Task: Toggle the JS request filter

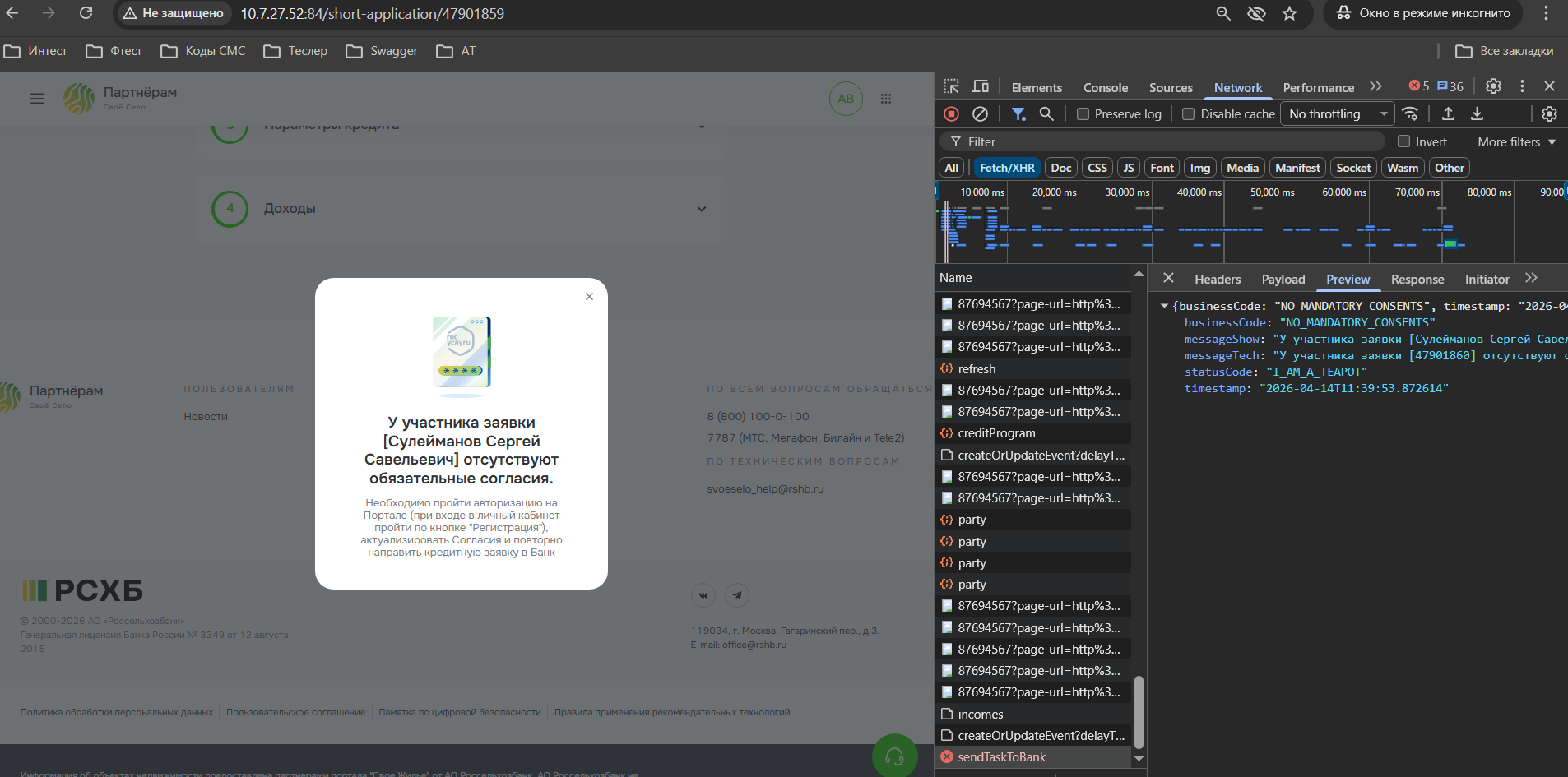Action: pos(1129,168)
